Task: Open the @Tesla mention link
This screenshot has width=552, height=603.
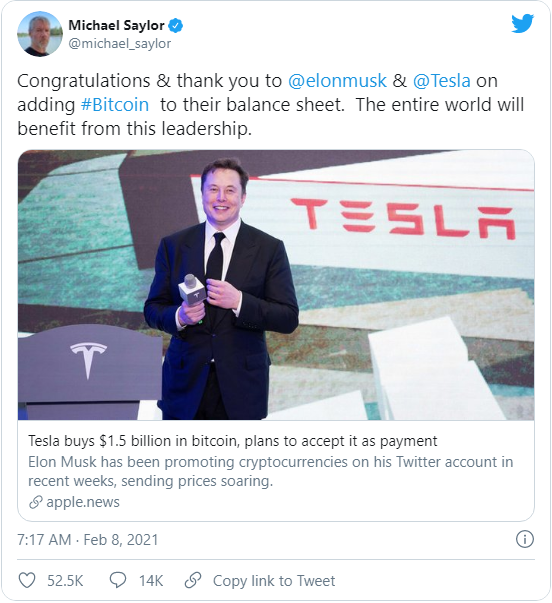Action: 442,81
